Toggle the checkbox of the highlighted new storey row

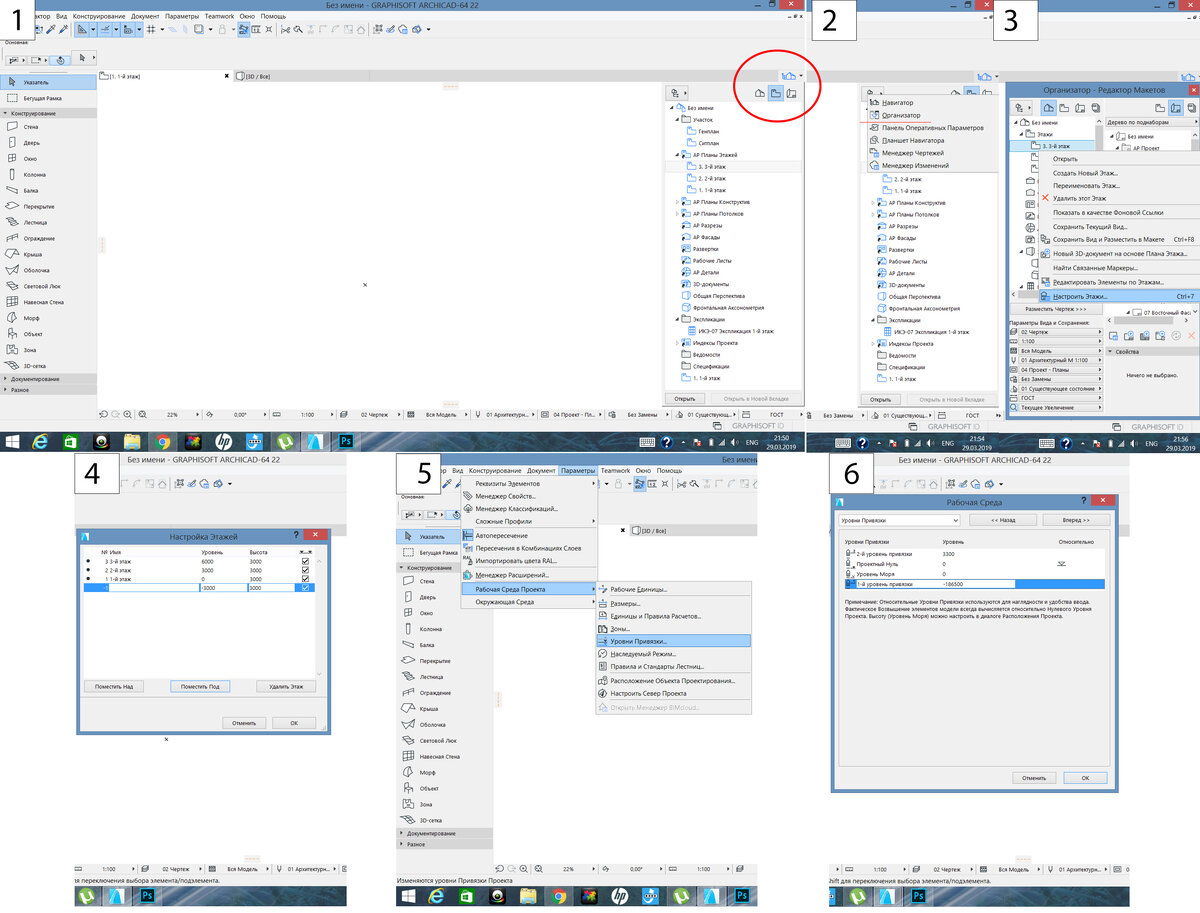click(305, 588)
